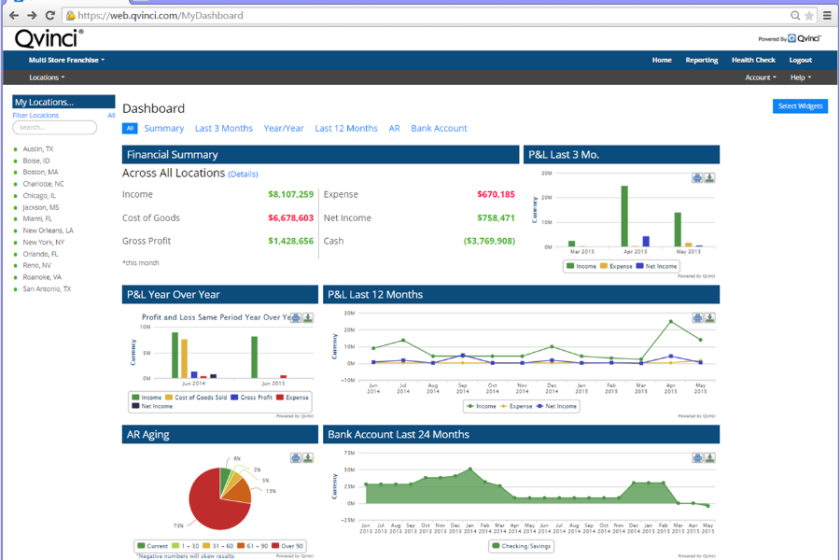
Task: Toggle Over 90 slice in AR Aging legend
Action: coord(288,546)
